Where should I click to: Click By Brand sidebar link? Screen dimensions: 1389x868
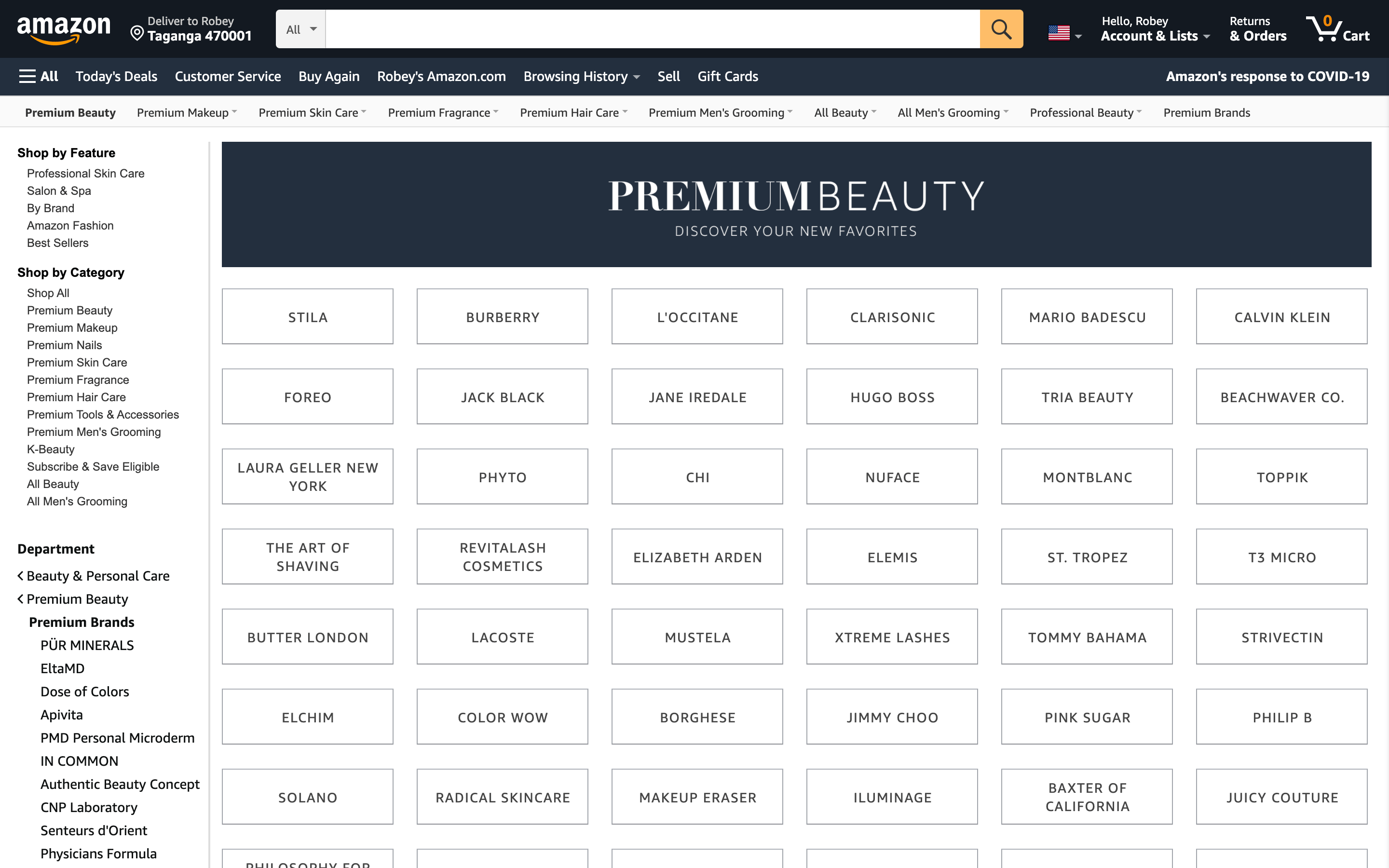51,208
